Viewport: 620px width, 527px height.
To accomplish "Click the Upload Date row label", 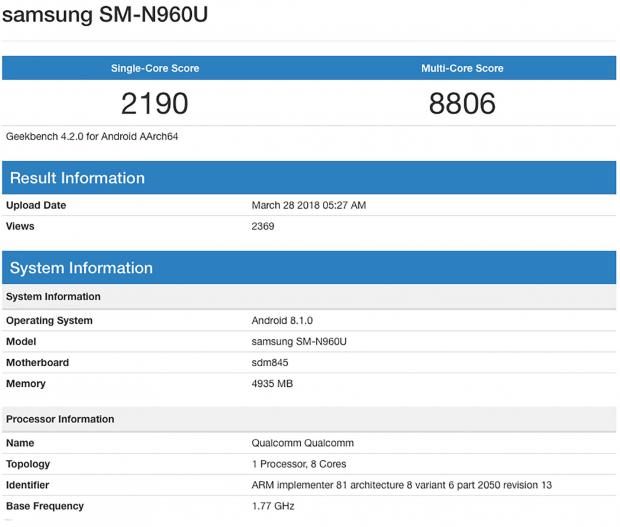I will [x=36, y=205].
